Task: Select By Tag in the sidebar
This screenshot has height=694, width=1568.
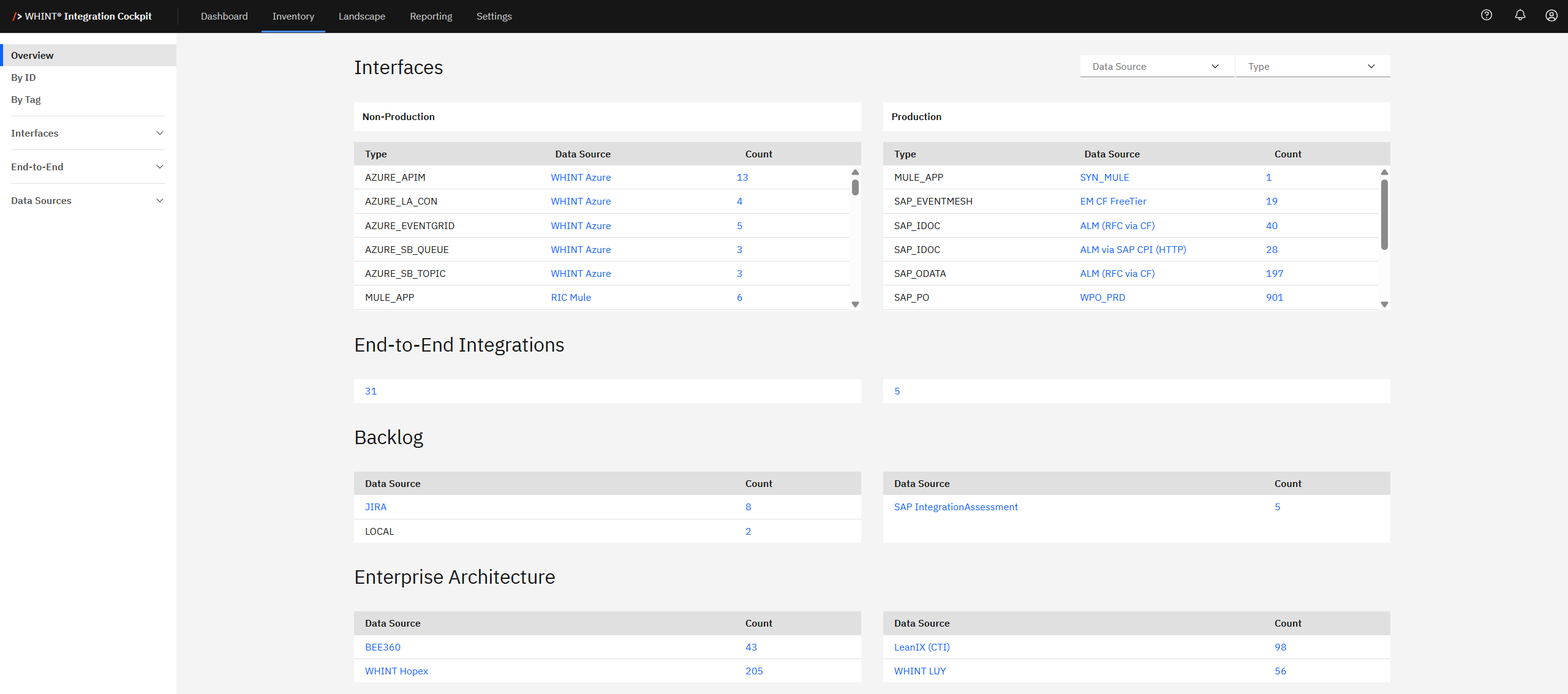Action: point(26,99)
